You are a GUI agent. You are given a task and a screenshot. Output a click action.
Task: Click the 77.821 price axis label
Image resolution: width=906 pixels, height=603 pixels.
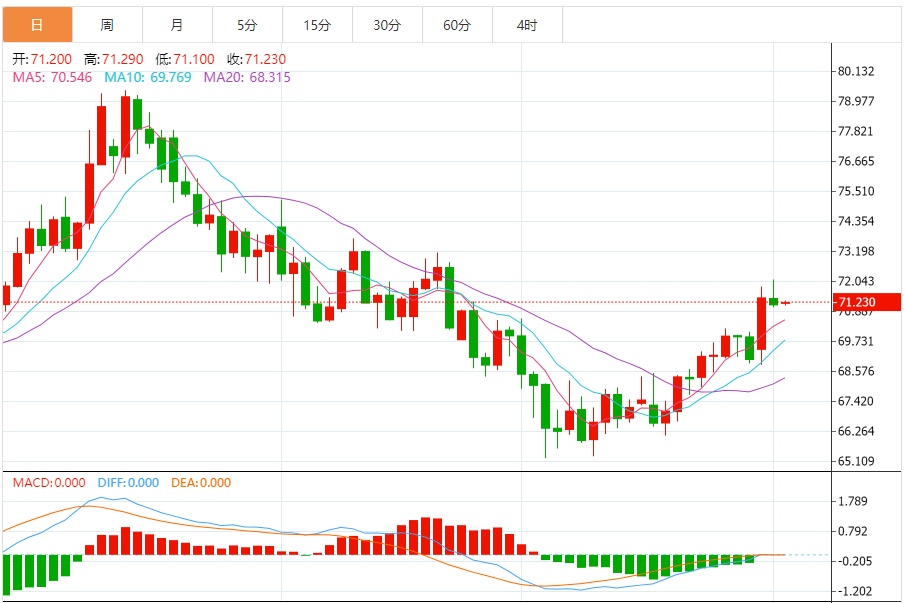pyautogui.click(x=856, y=131)
